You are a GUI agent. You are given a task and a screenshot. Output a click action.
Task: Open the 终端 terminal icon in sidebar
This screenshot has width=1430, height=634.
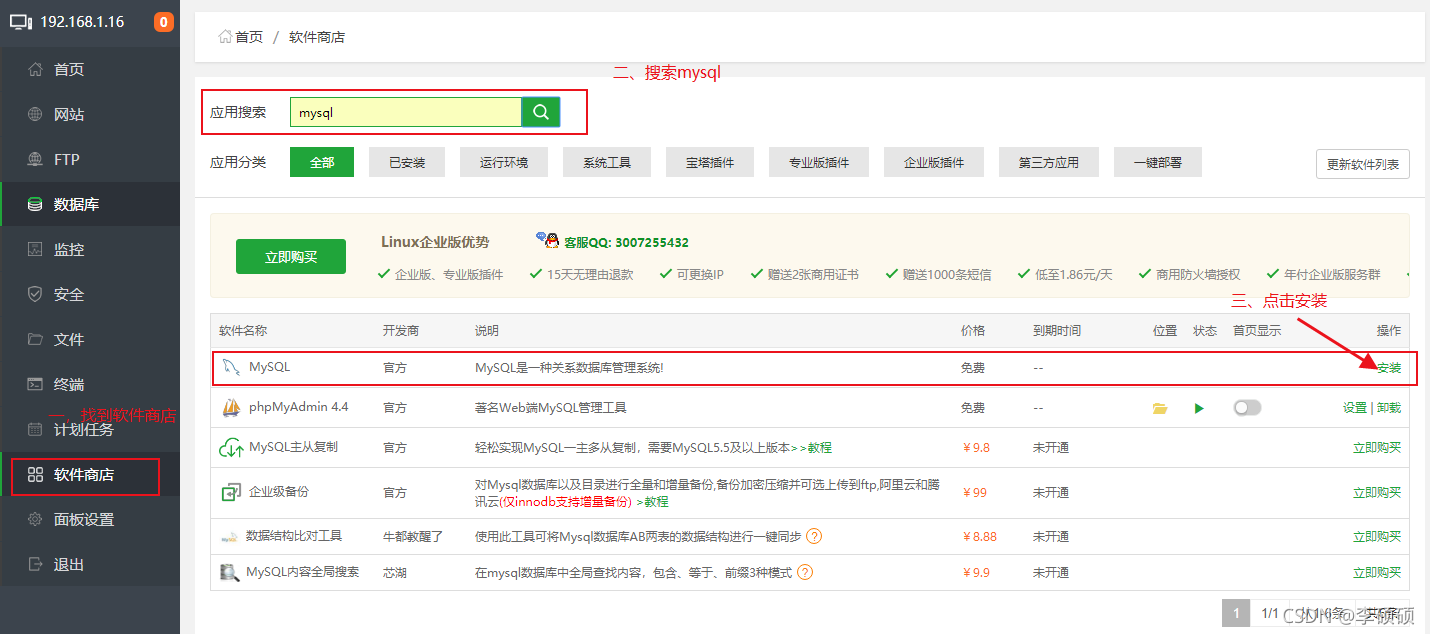[x=35, y=385]
